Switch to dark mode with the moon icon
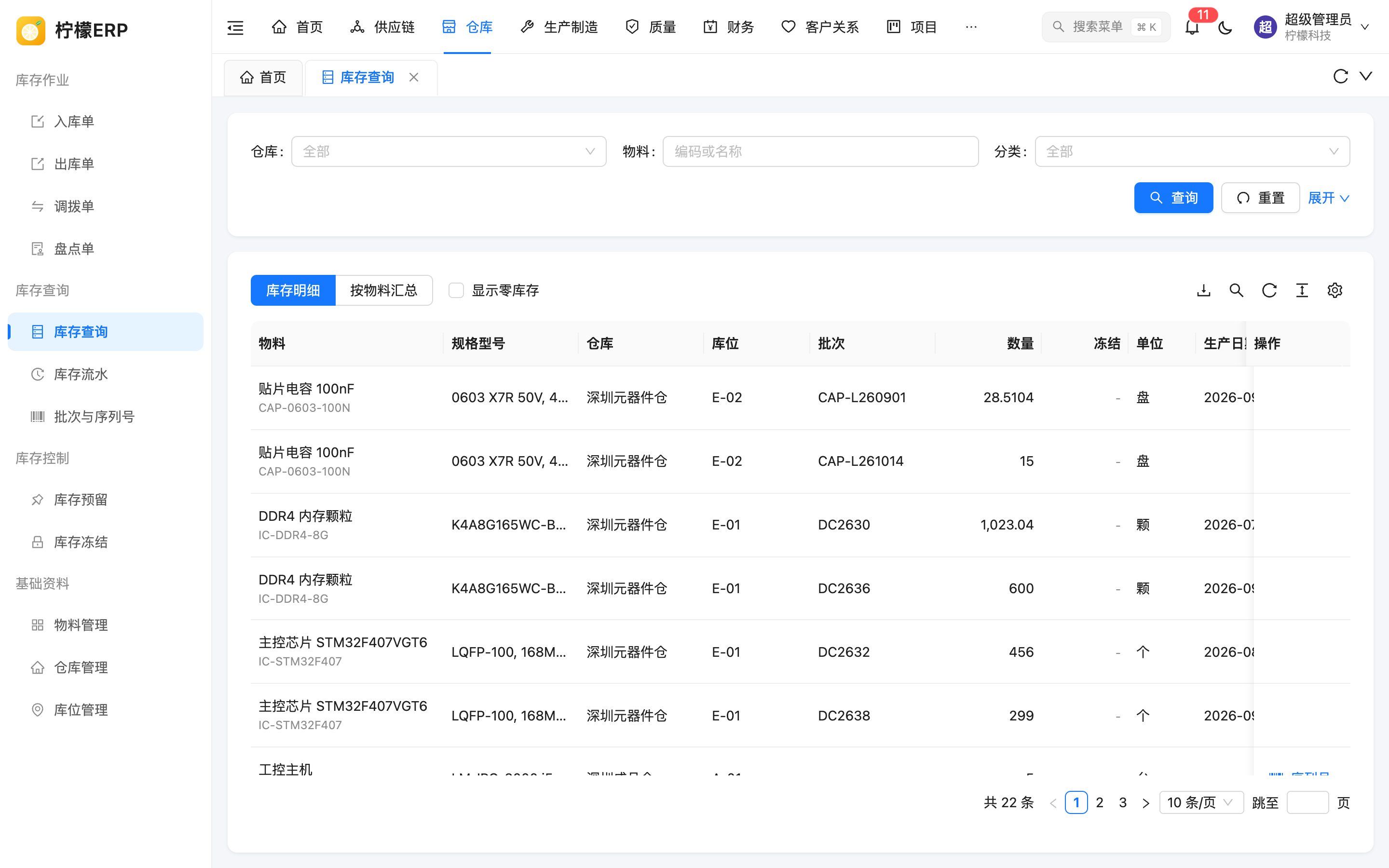The width and height of the screenshot is (1389, 868). pyautogui.click(x=1225, y=27)
